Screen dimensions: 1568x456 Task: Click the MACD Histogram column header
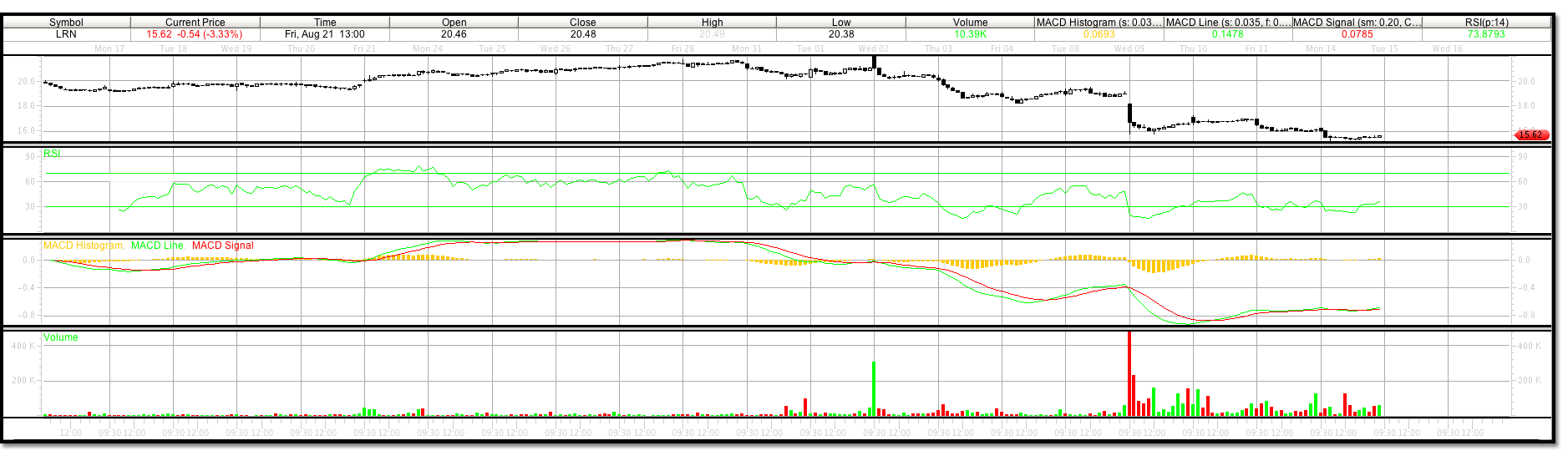(1099, 23)
